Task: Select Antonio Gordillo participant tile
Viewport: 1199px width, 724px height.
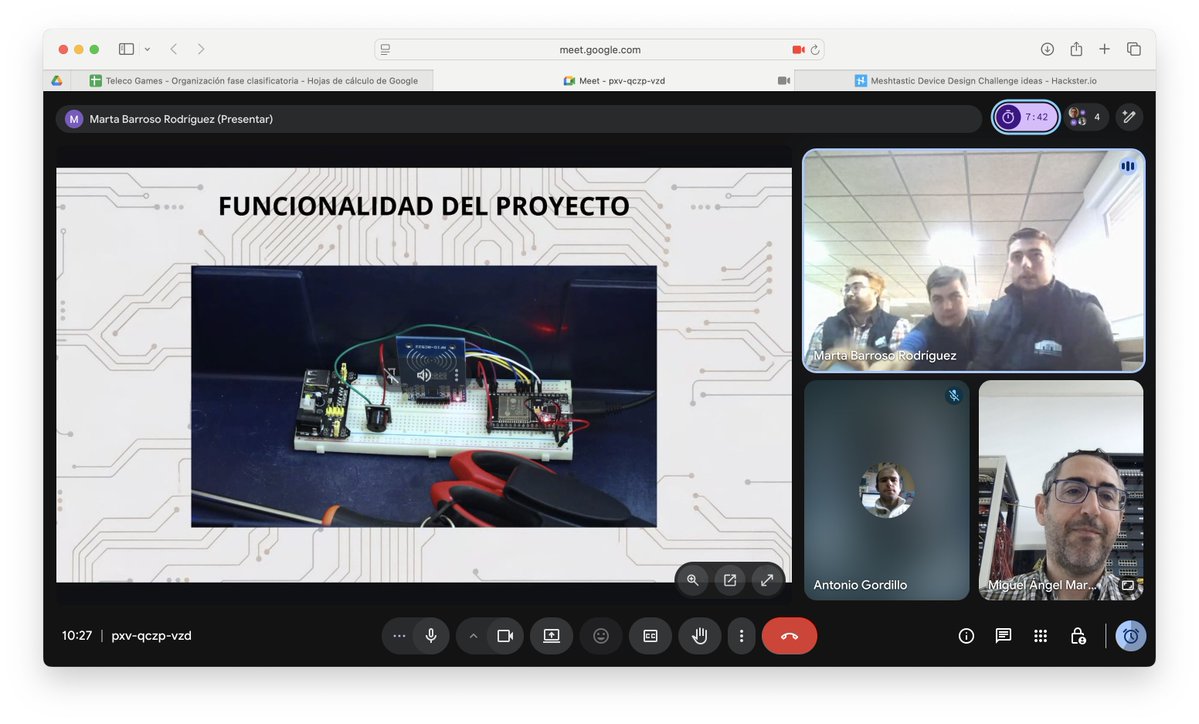Action: 886,490
